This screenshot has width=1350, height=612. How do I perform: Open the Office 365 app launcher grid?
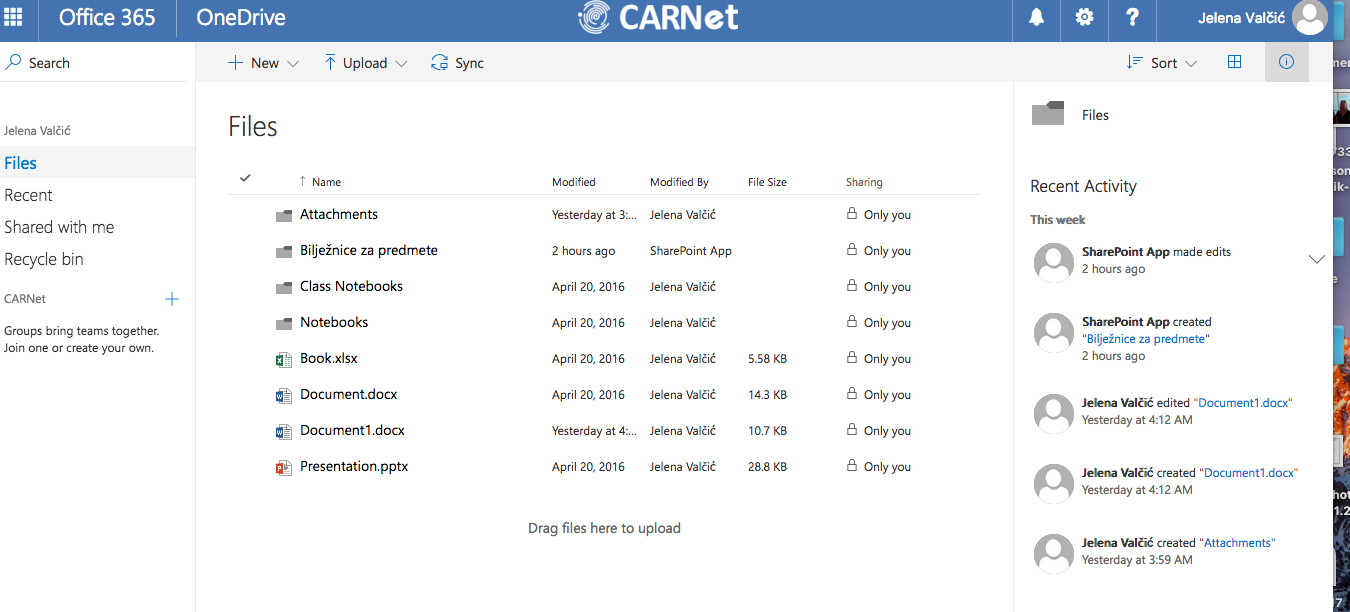point(14,17)
